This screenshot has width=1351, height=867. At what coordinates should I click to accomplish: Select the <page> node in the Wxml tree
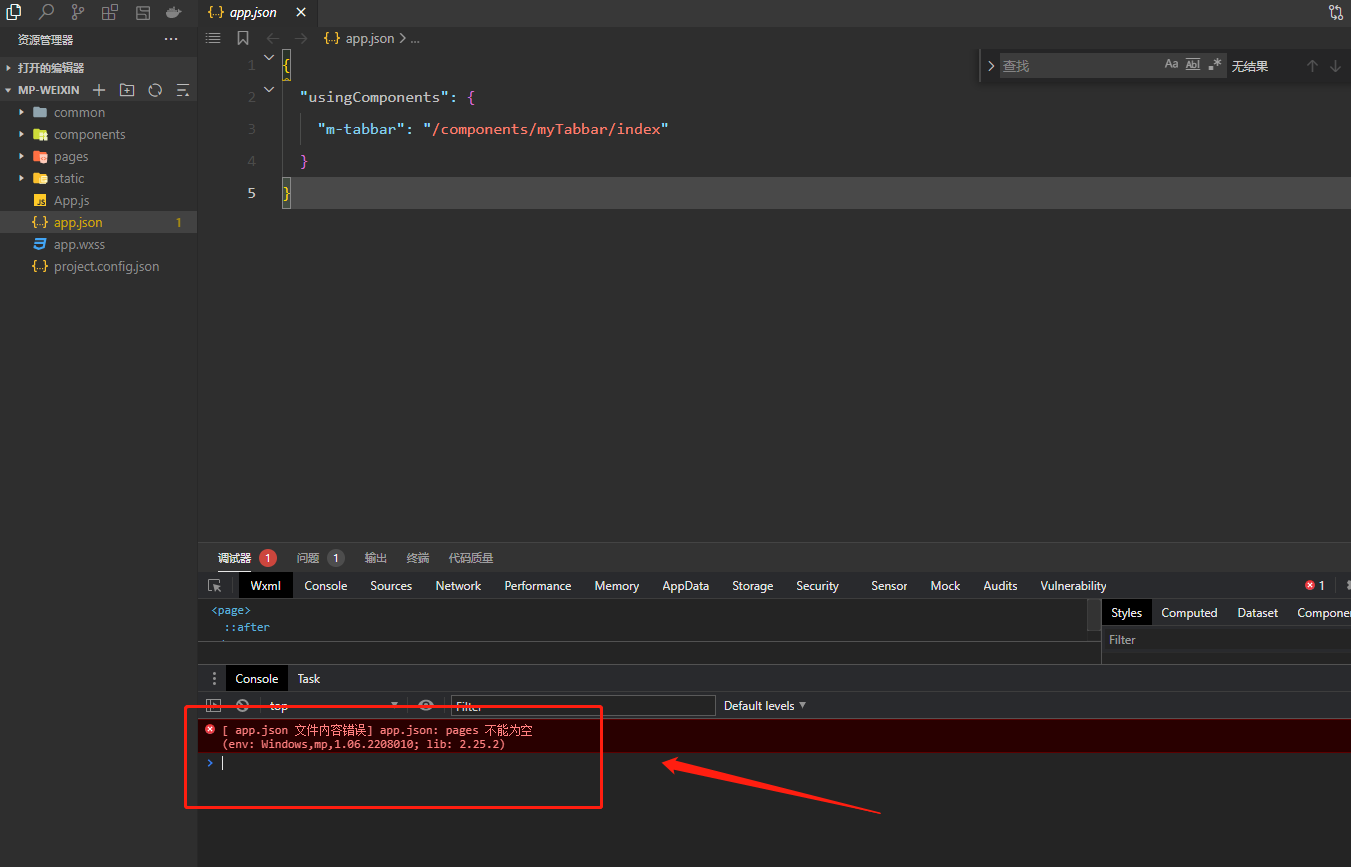[231, 610]
